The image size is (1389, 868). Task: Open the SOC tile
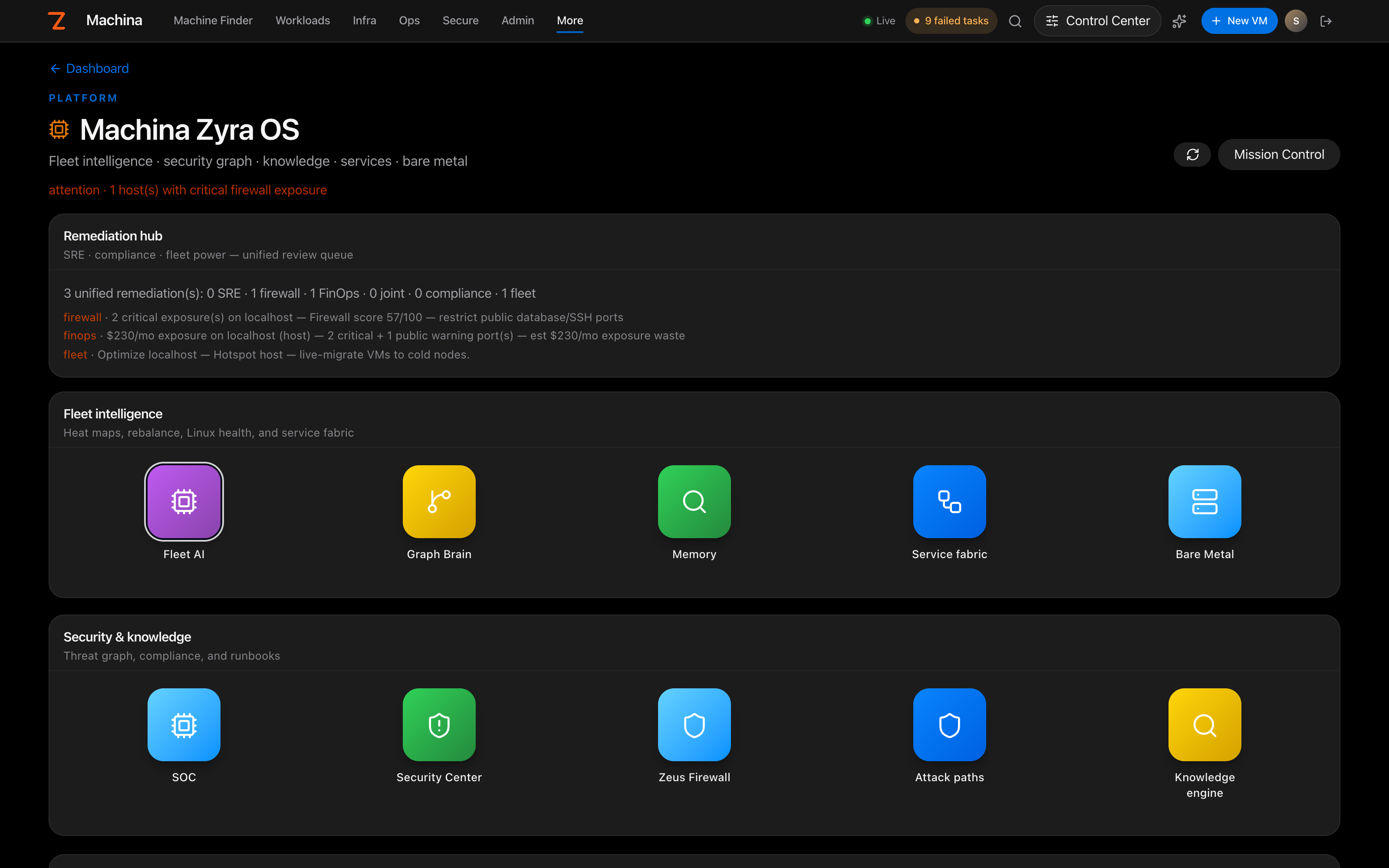pyautogui.click(x=184, y=724)
